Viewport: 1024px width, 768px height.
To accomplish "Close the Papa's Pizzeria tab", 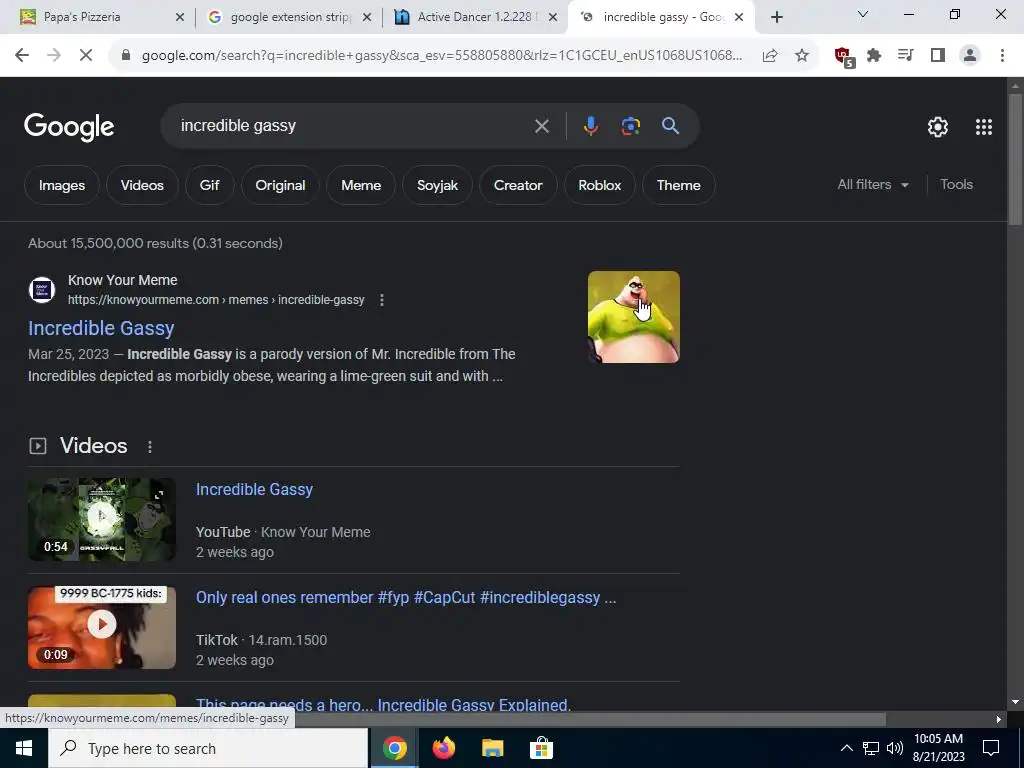I will [180, 17].
